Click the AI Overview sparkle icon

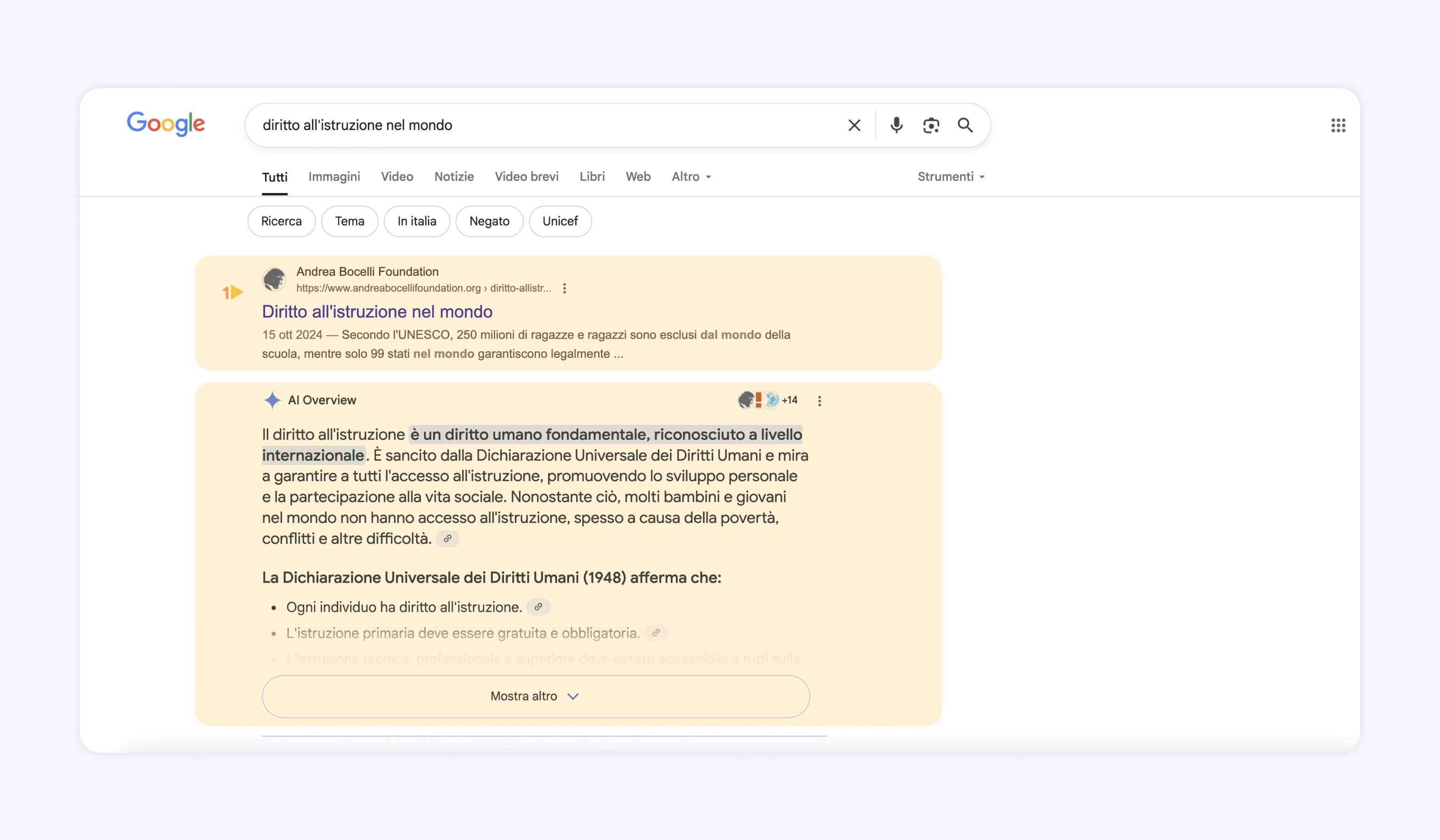click(272, 400)
